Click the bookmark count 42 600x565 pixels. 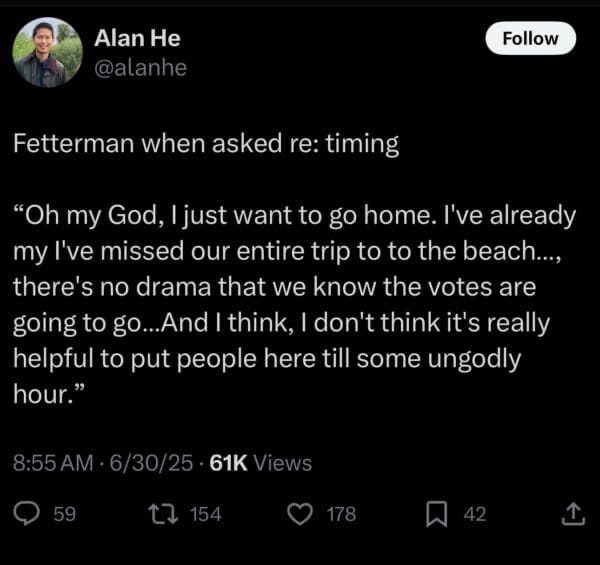[x=475, y=514]
